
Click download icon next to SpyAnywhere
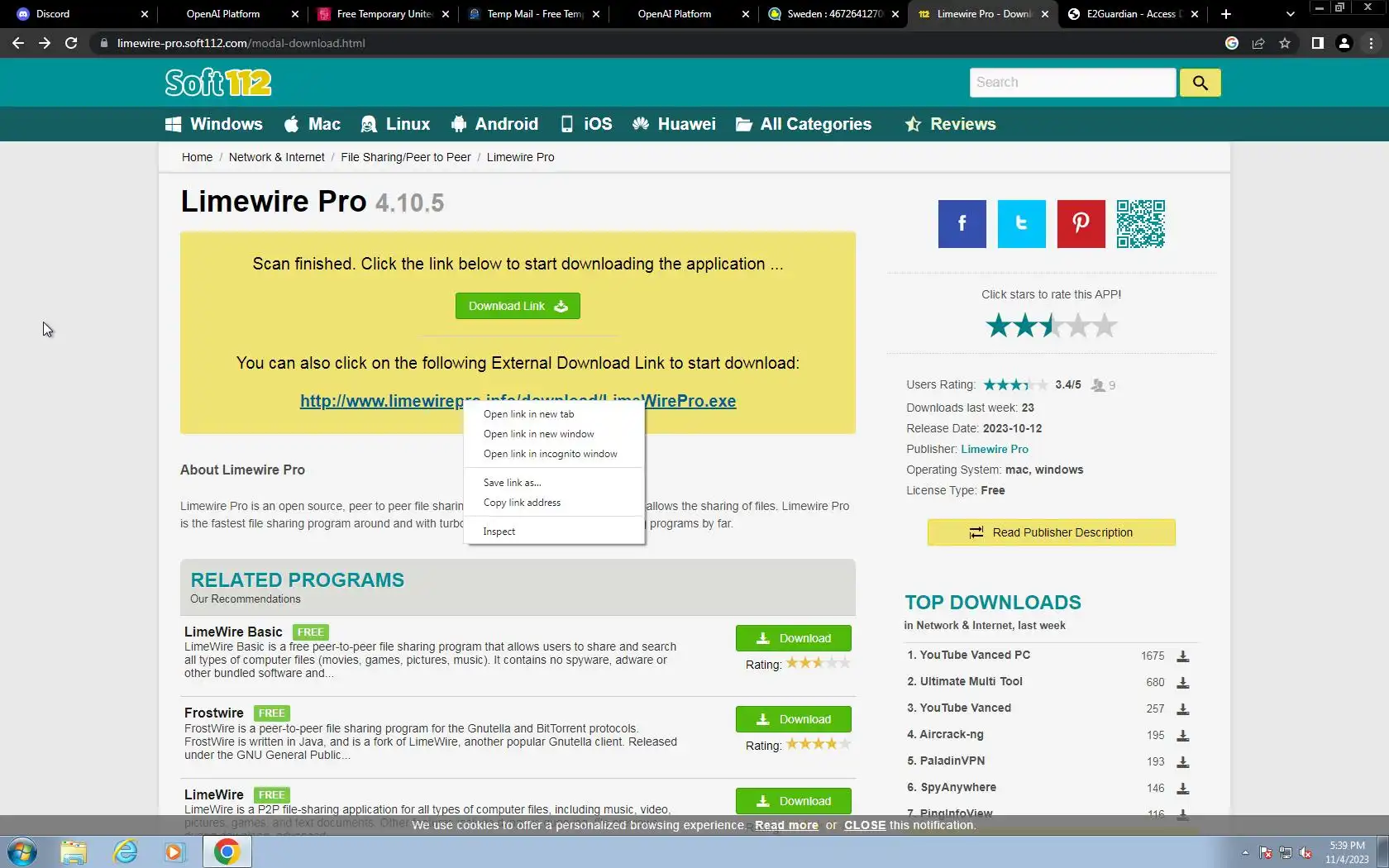1182,788
